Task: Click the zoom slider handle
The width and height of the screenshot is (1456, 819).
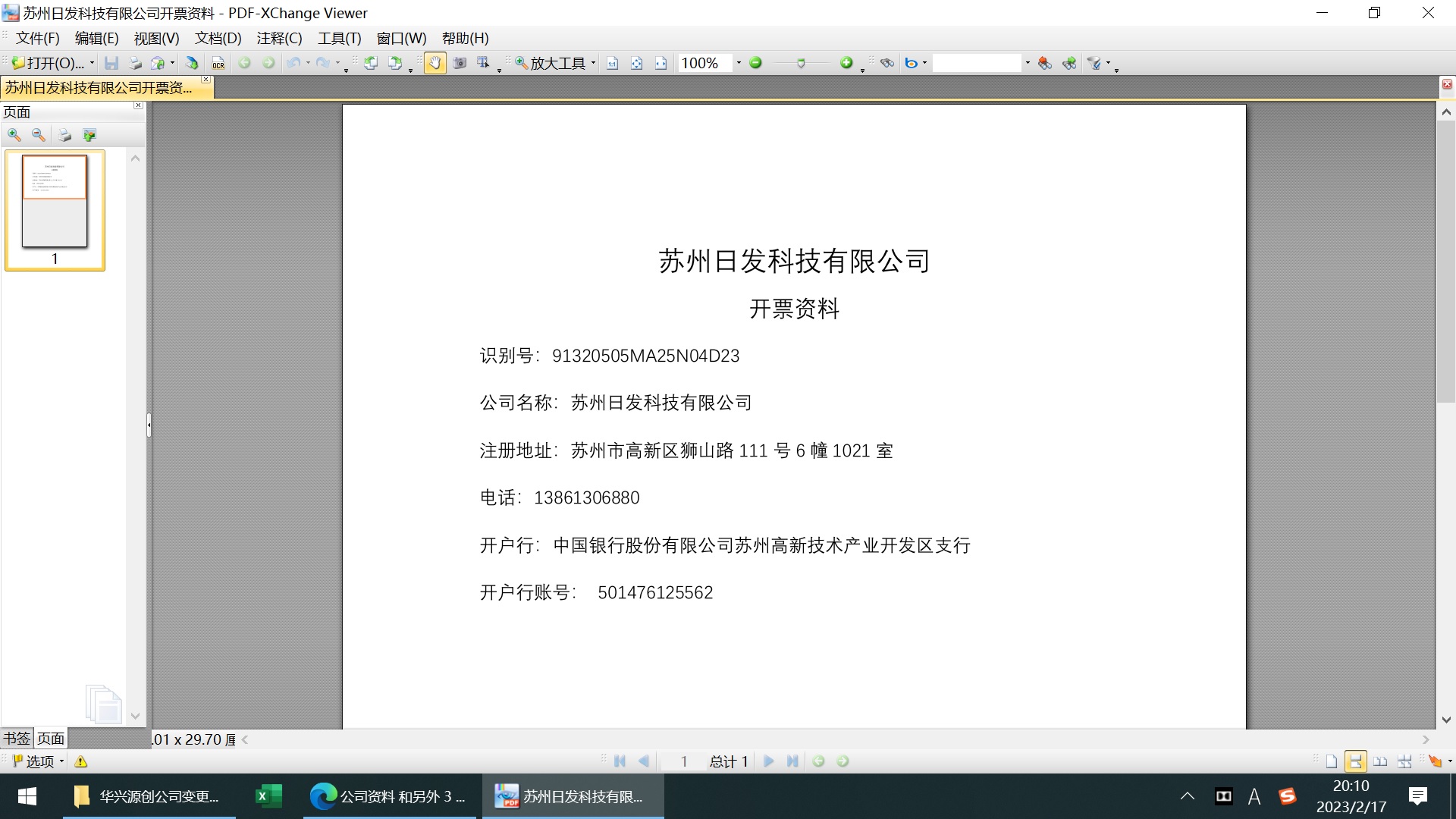Action: tap(801, 64)
